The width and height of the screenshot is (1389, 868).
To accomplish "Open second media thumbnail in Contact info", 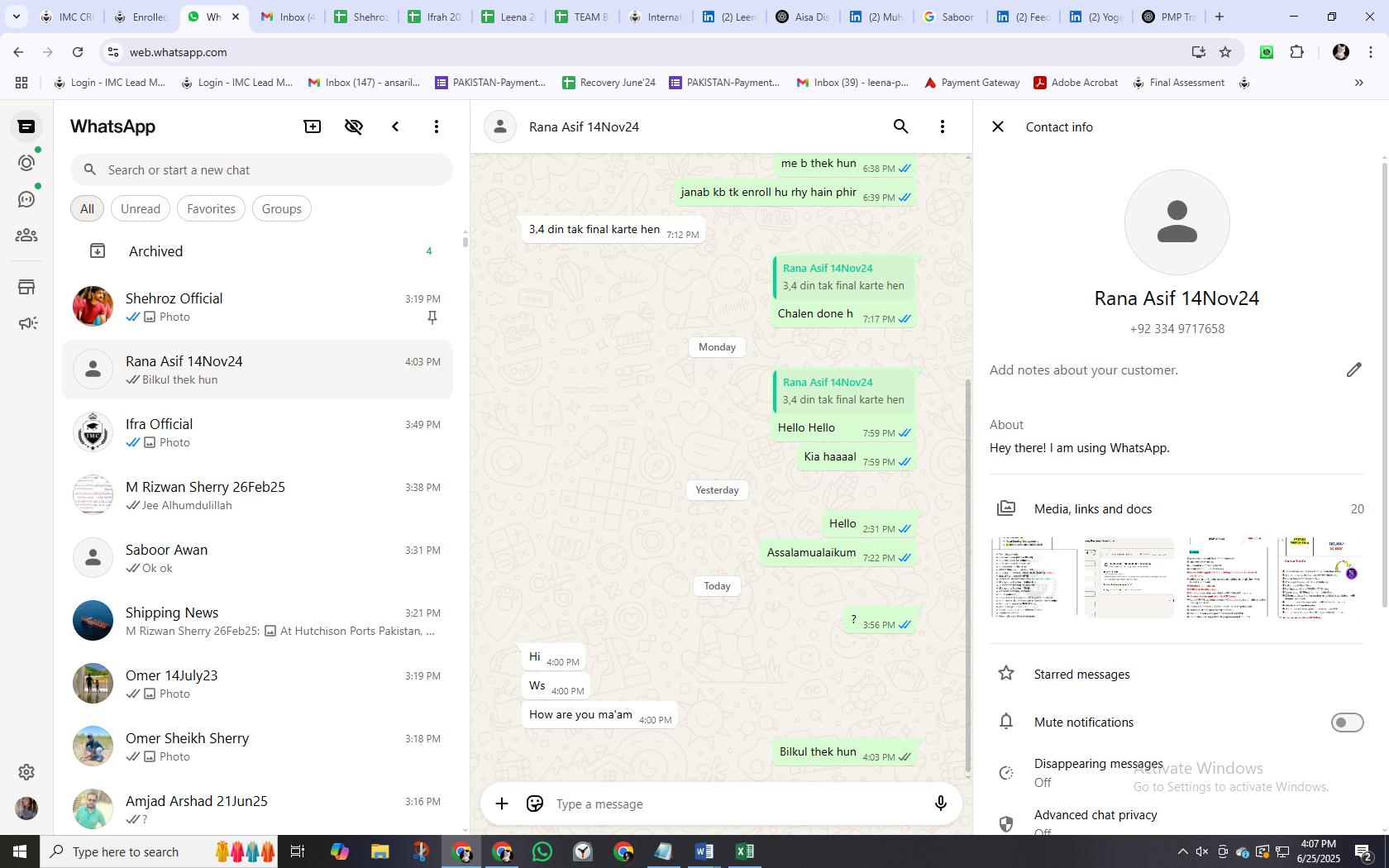I will [1129, 578].
